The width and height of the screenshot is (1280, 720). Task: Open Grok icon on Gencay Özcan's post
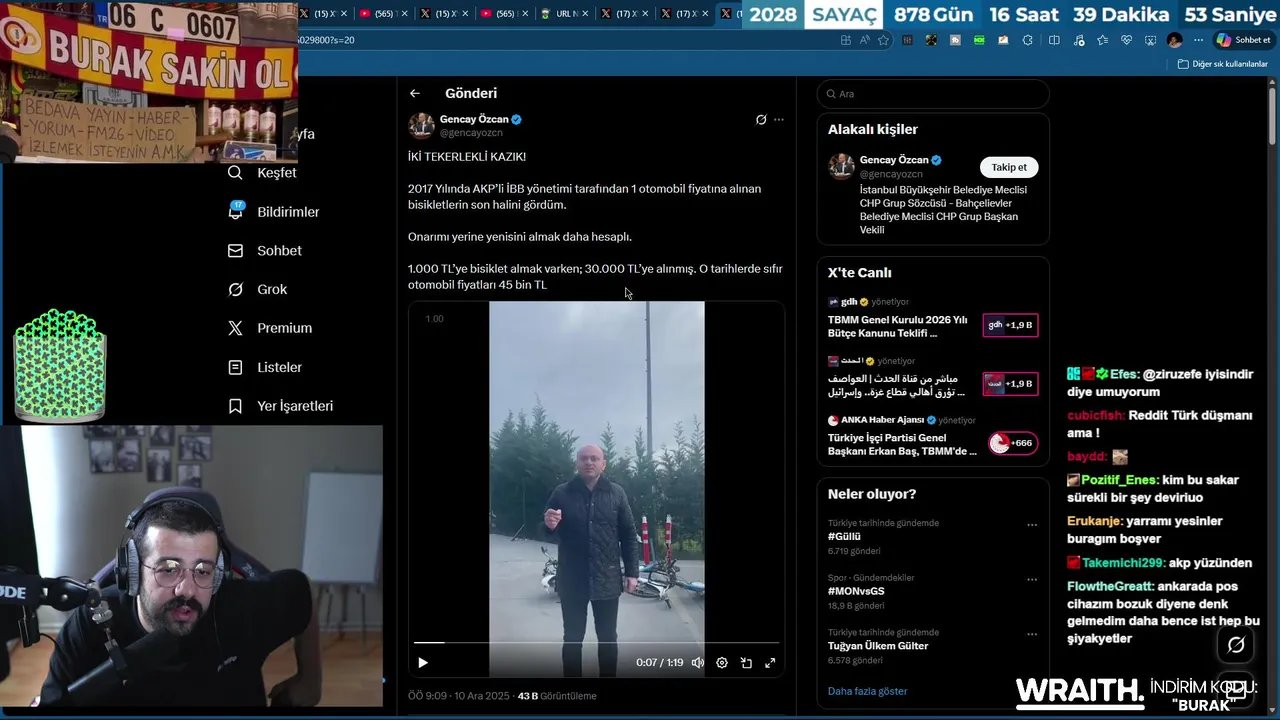click(x=761, y=120)
